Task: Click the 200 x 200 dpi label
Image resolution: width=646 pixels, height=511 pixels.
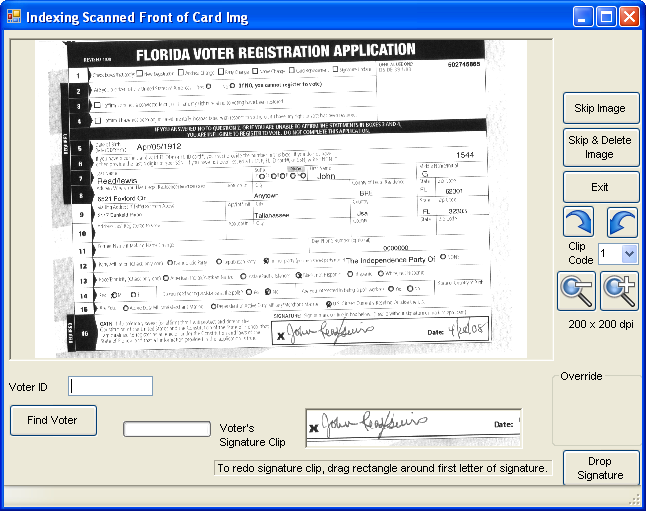Action: tap(601, 324)
